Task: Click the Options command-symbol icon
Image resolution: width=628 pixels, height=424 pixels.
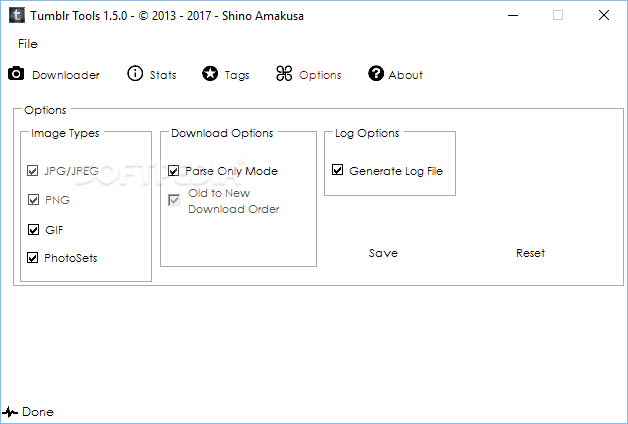Action: point(284,74)
